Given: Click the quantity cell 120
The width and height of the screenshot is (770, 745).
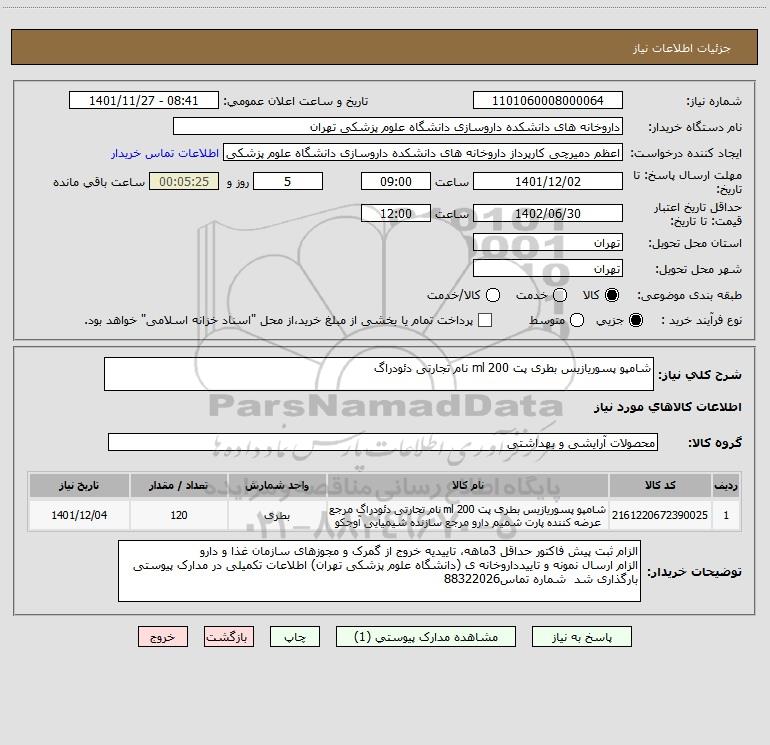Looking at the screenshot, I should pos(179,515).
